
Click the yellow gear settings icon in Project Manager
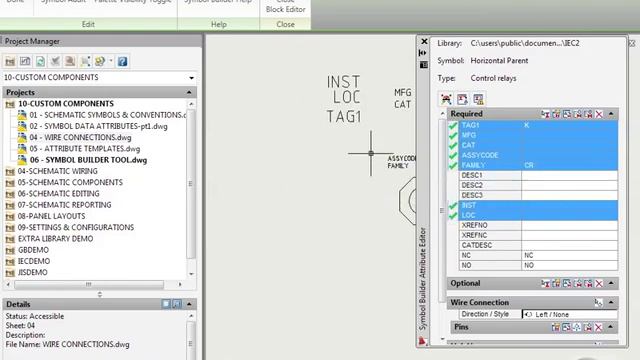click(100, 62)
